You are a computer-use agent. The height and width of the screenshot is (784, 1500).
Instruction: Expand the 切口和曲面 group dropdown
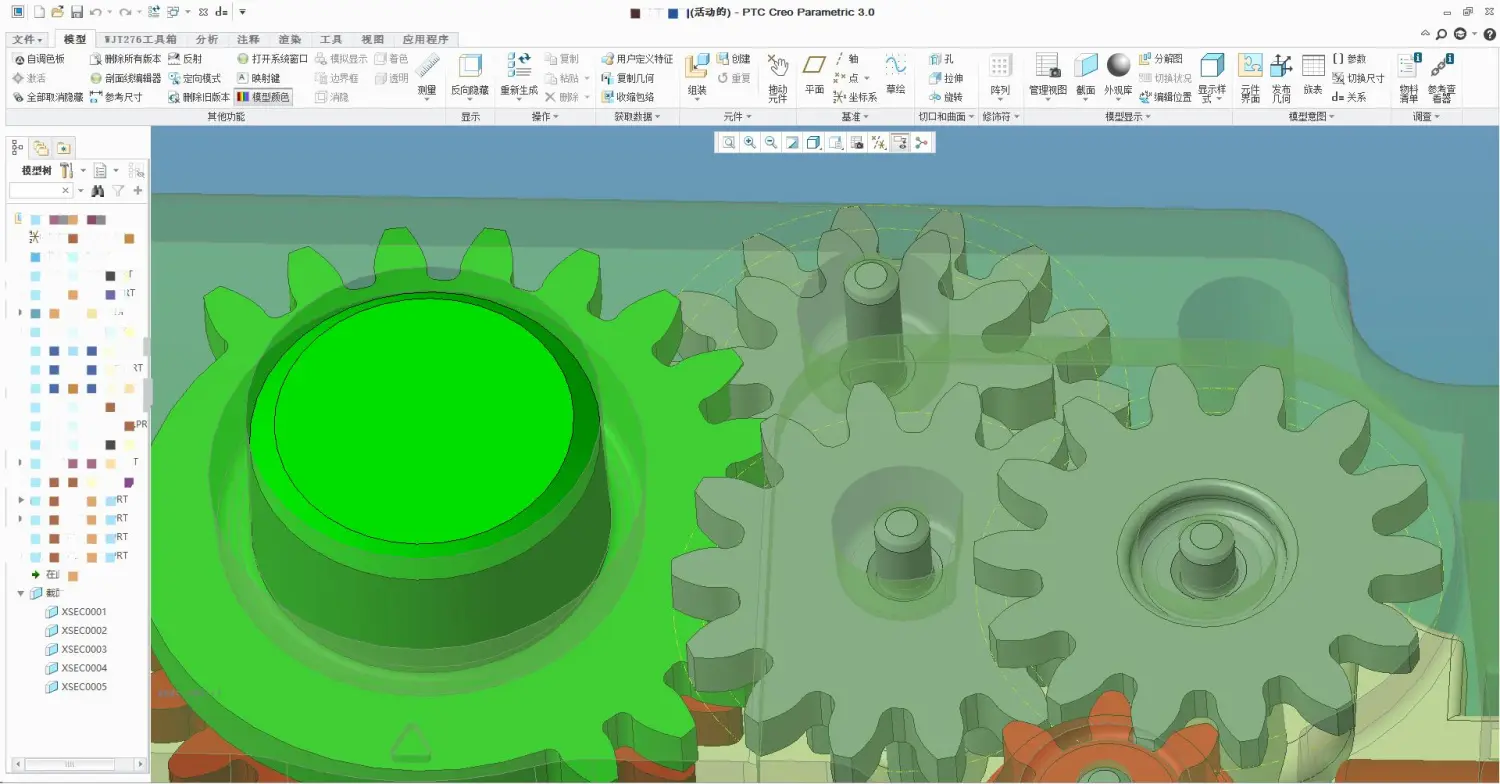pyautogui.click(x=947, y=117)
